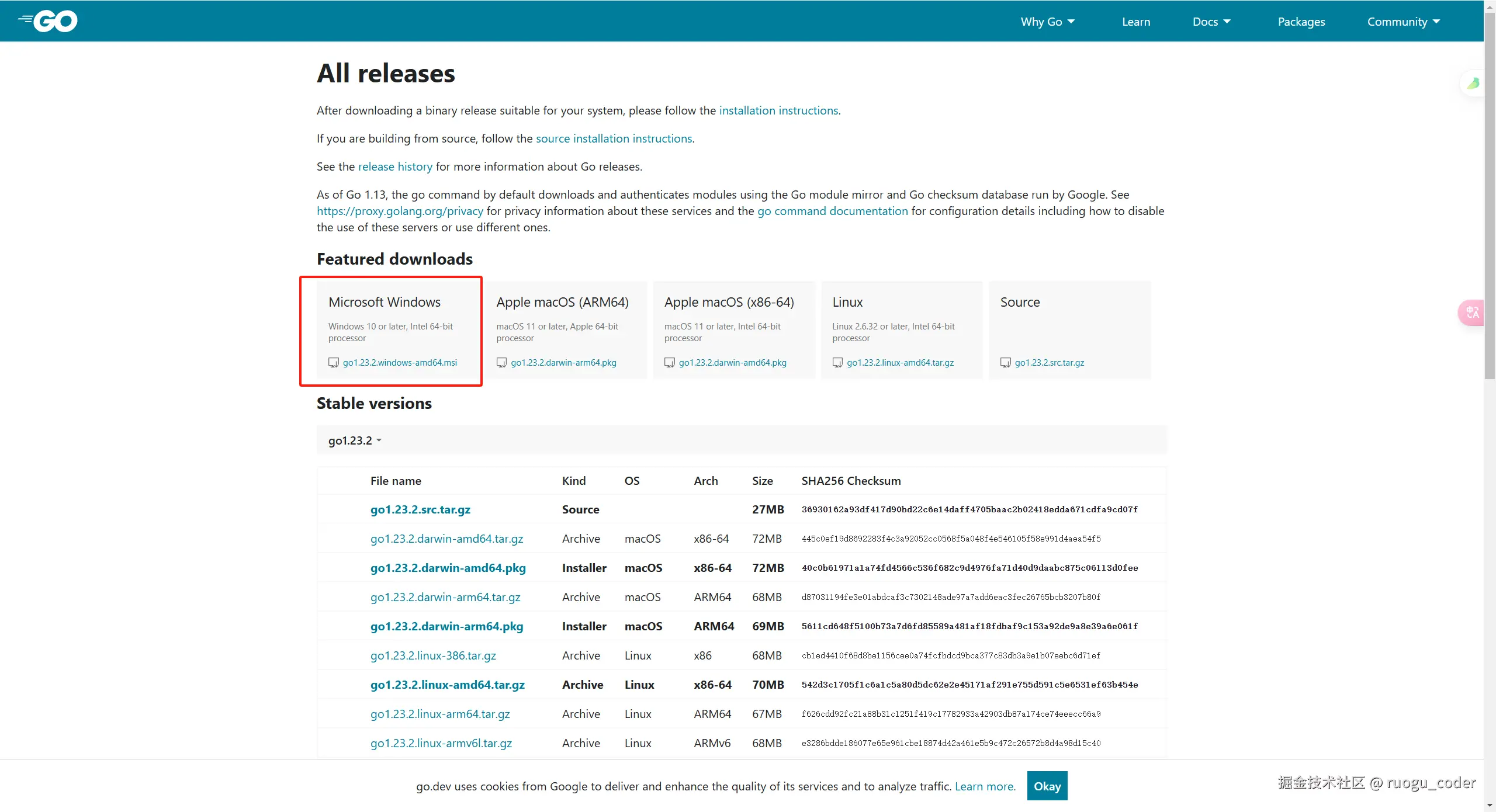Image resolution: width=1496 pixels, height=812 pixels.
Task: Click the download icon beside go1.23.2.darwin-arm64.pkg
Action: 501,363
